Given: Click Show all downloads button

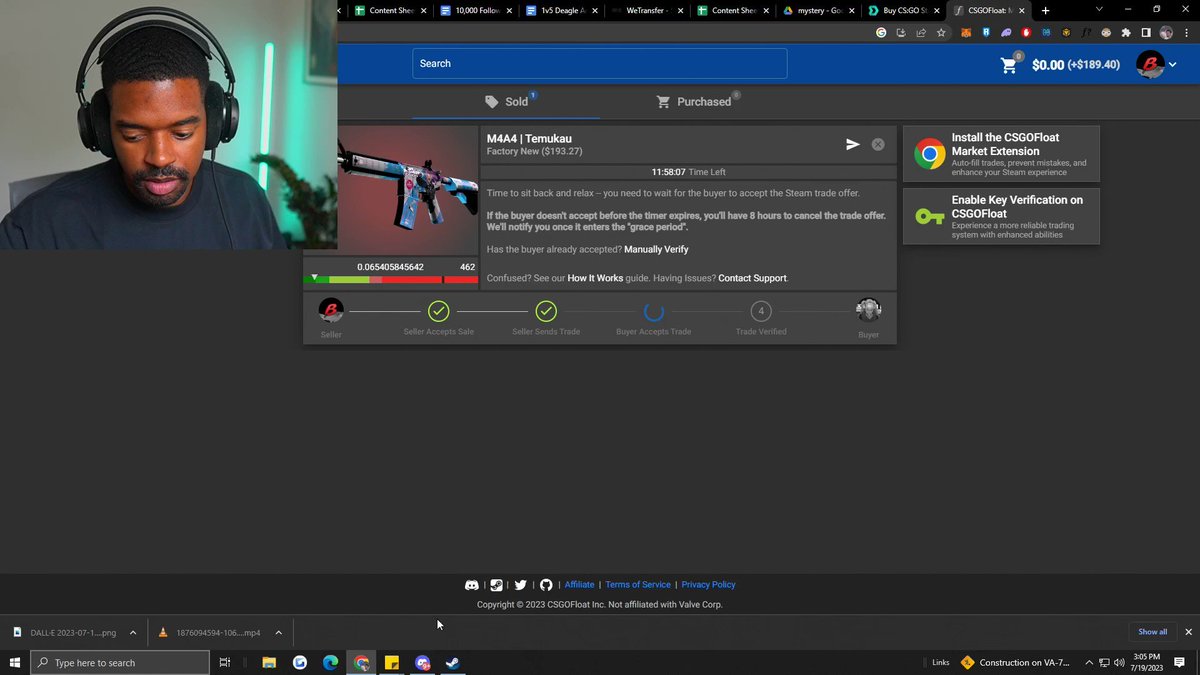Looking at the screenshot, I should coord(1152,632).
